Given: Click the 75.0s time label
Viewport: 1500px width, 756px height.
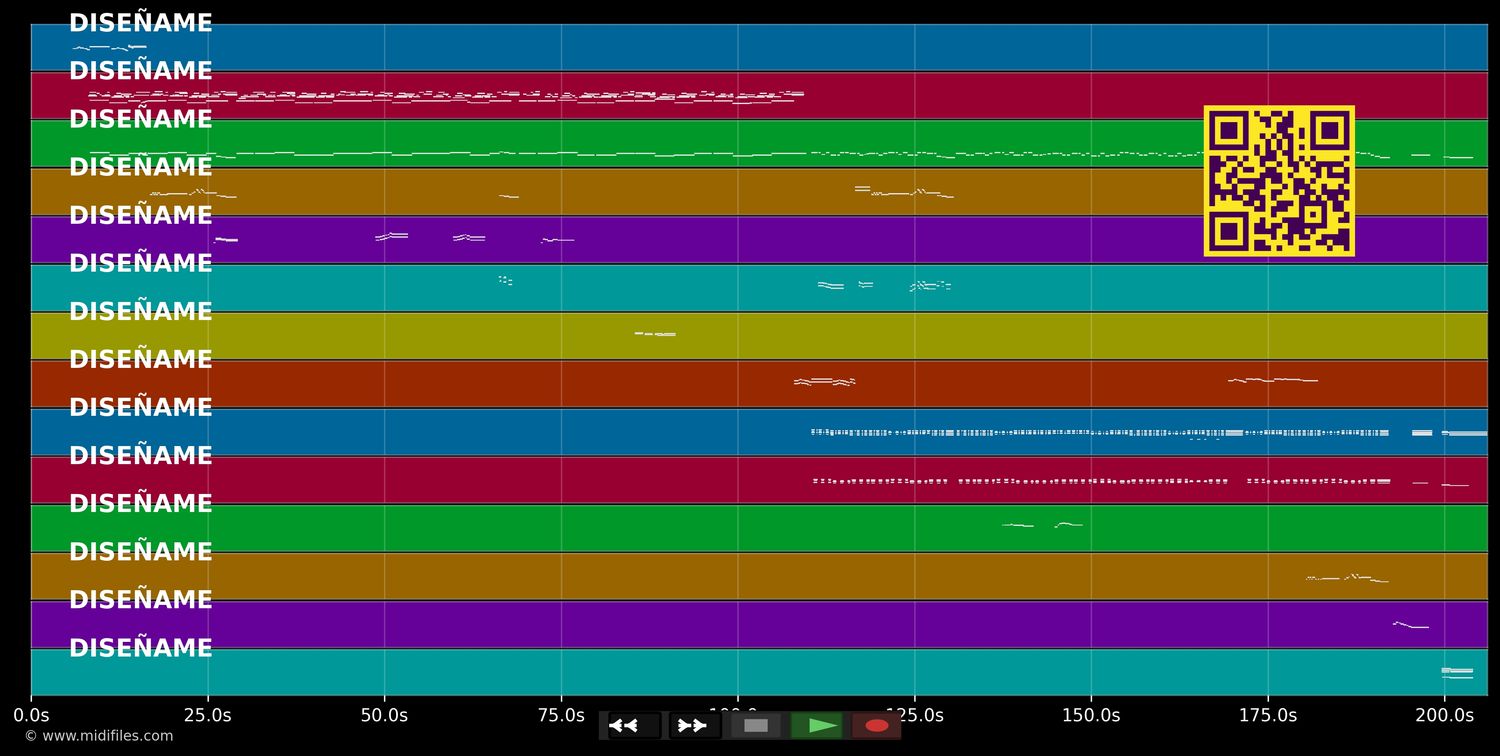Looking at the screenshot, I should pyautogui.click(x=561, y=715).
